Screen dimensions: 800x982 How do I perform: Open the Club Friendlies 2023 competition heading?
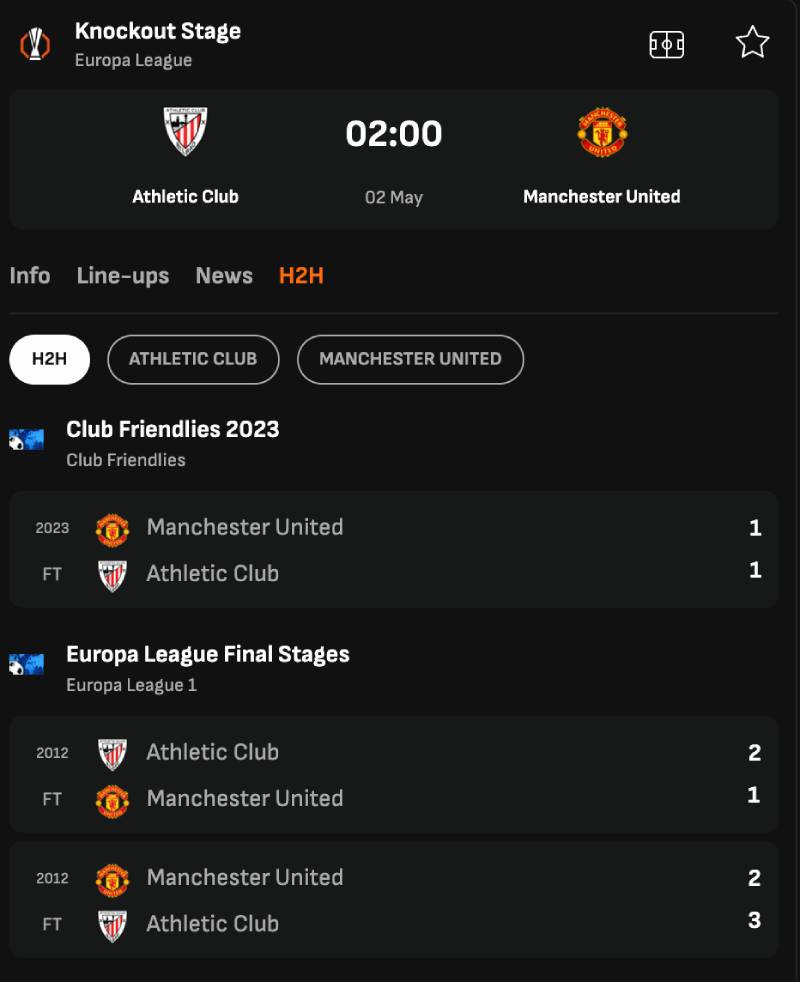pyautogui.click(x=173, y=430)
